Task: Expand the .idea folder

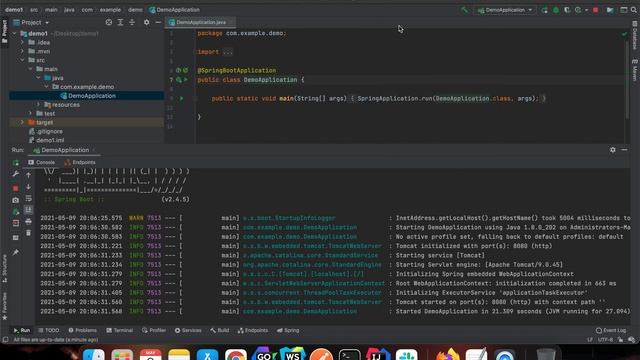Action: 22,42
